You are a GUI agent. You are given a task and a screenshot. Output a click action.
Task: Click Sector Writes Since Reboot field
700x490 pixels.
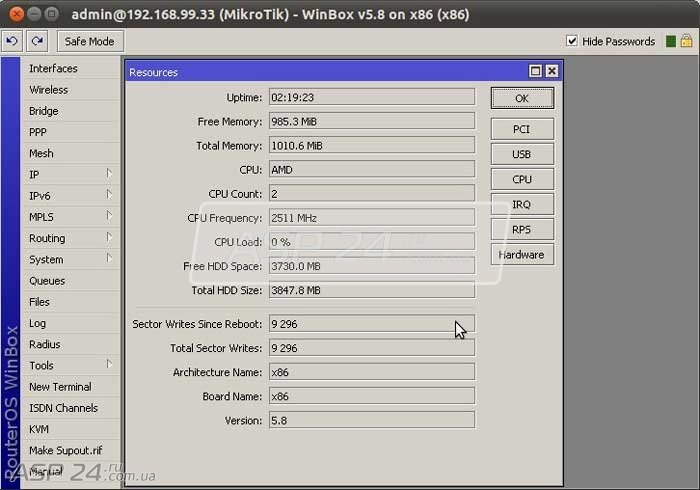click(x=372, y=324)
